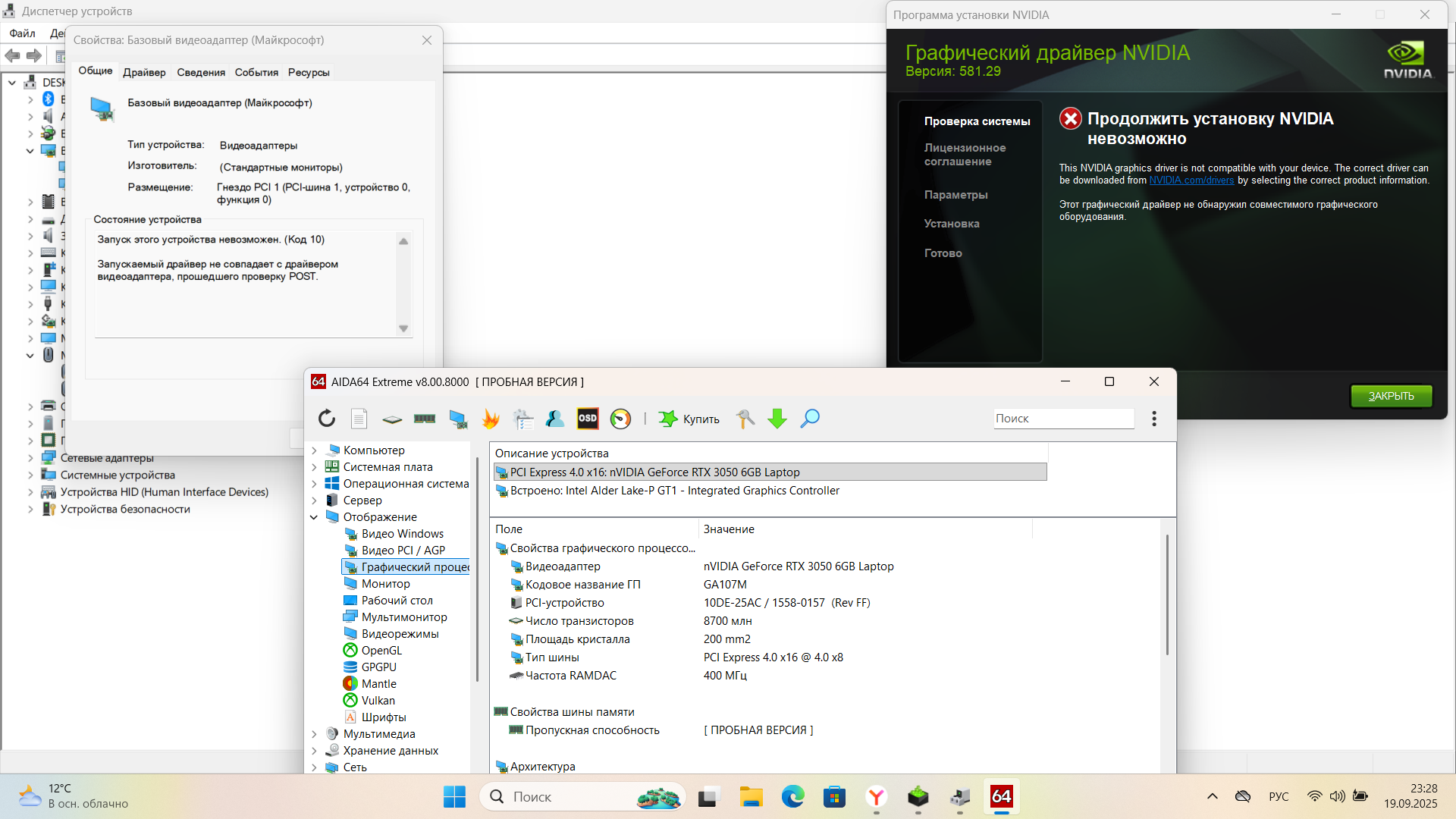1456x819 pixels.
Task: Open the Ресурсы tab
Action: 309,72
